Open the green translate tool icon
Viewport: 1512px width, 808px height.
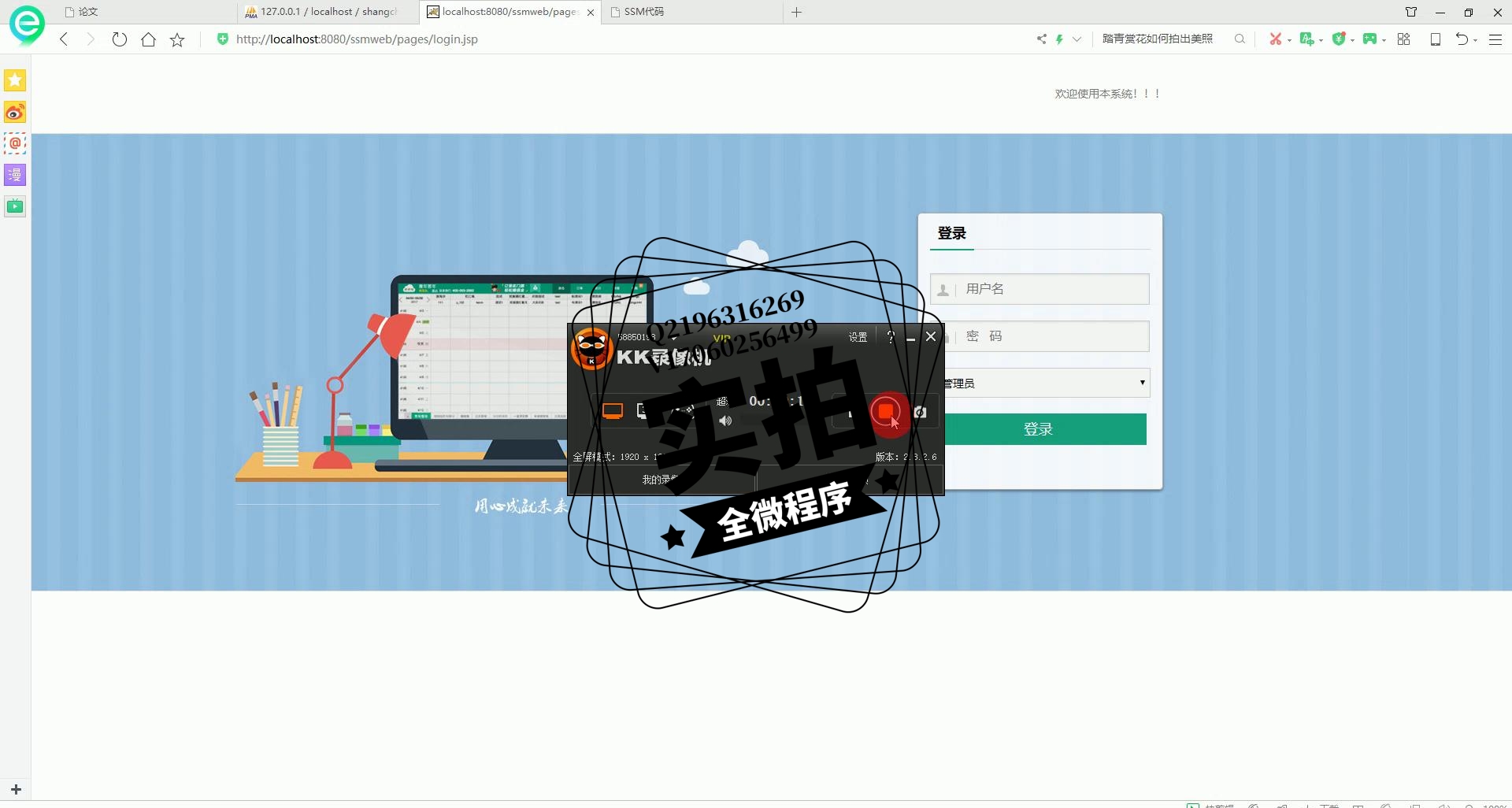point(1306,39)
